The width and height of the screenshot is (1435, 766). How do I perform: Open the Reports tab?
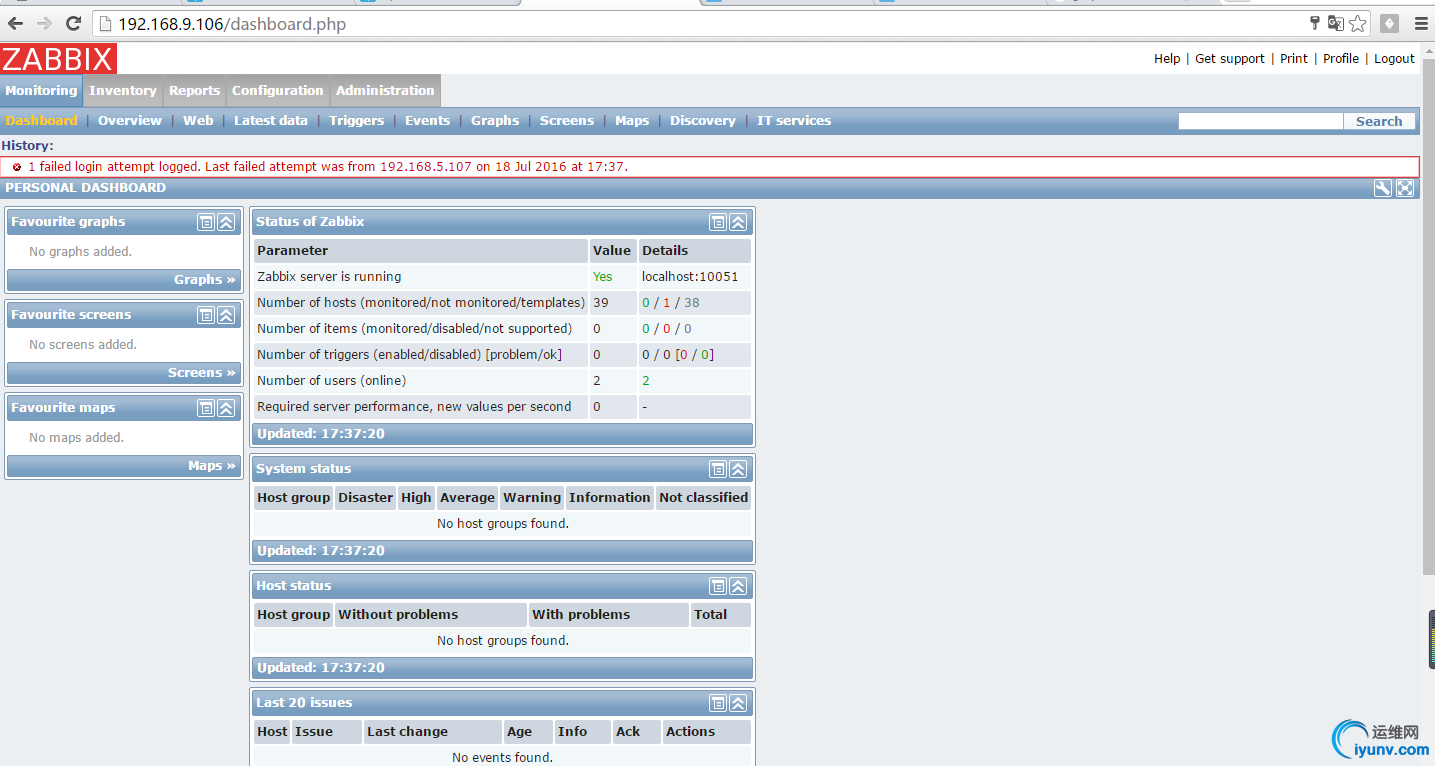[x=195, y=90]
